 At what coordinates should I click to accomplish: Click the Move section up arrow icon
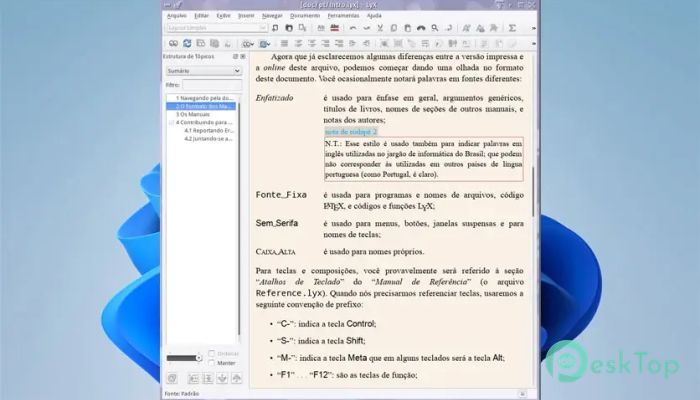237,379
